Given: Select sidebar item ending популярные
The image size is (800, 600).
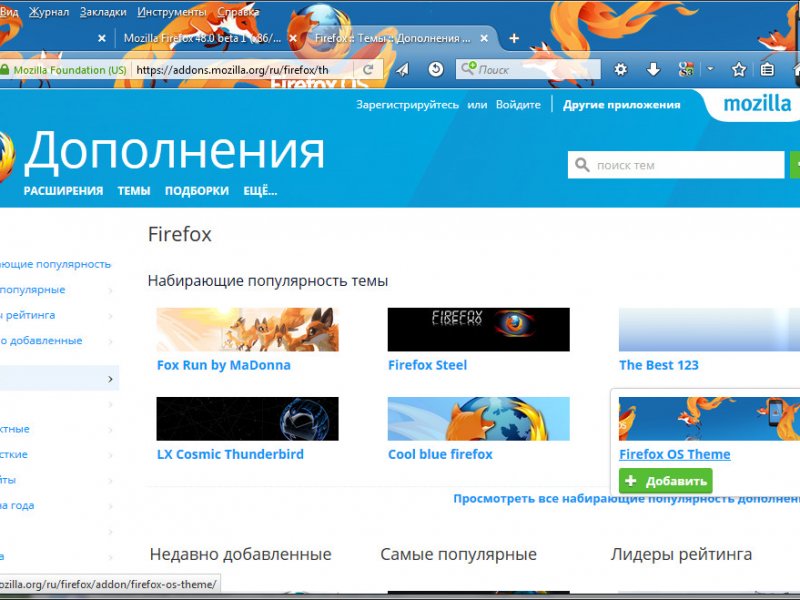Looking at the screenshot, I should [x=33, y=290].
